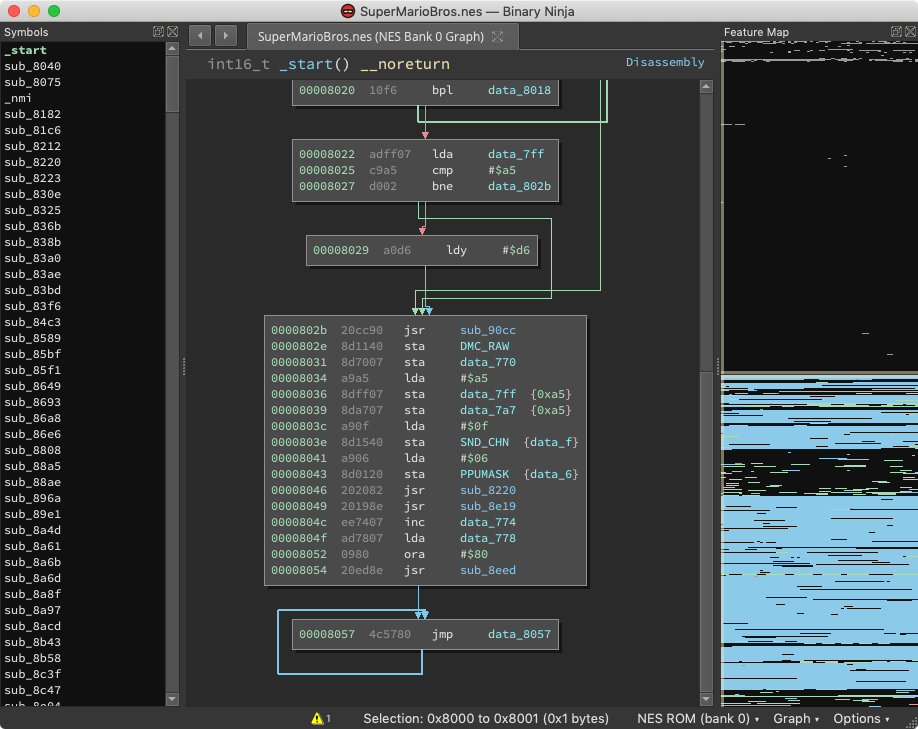The height and width of the screenshot is (729, 918).
Task: Click the #$d6 immediate value
Action: (x=516, y=251)
